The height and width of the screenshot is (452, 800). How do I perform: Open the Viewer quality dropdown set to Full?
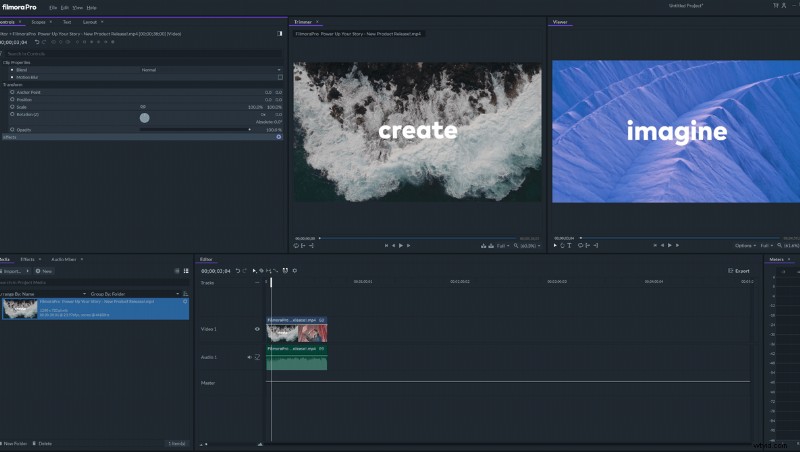766,246
